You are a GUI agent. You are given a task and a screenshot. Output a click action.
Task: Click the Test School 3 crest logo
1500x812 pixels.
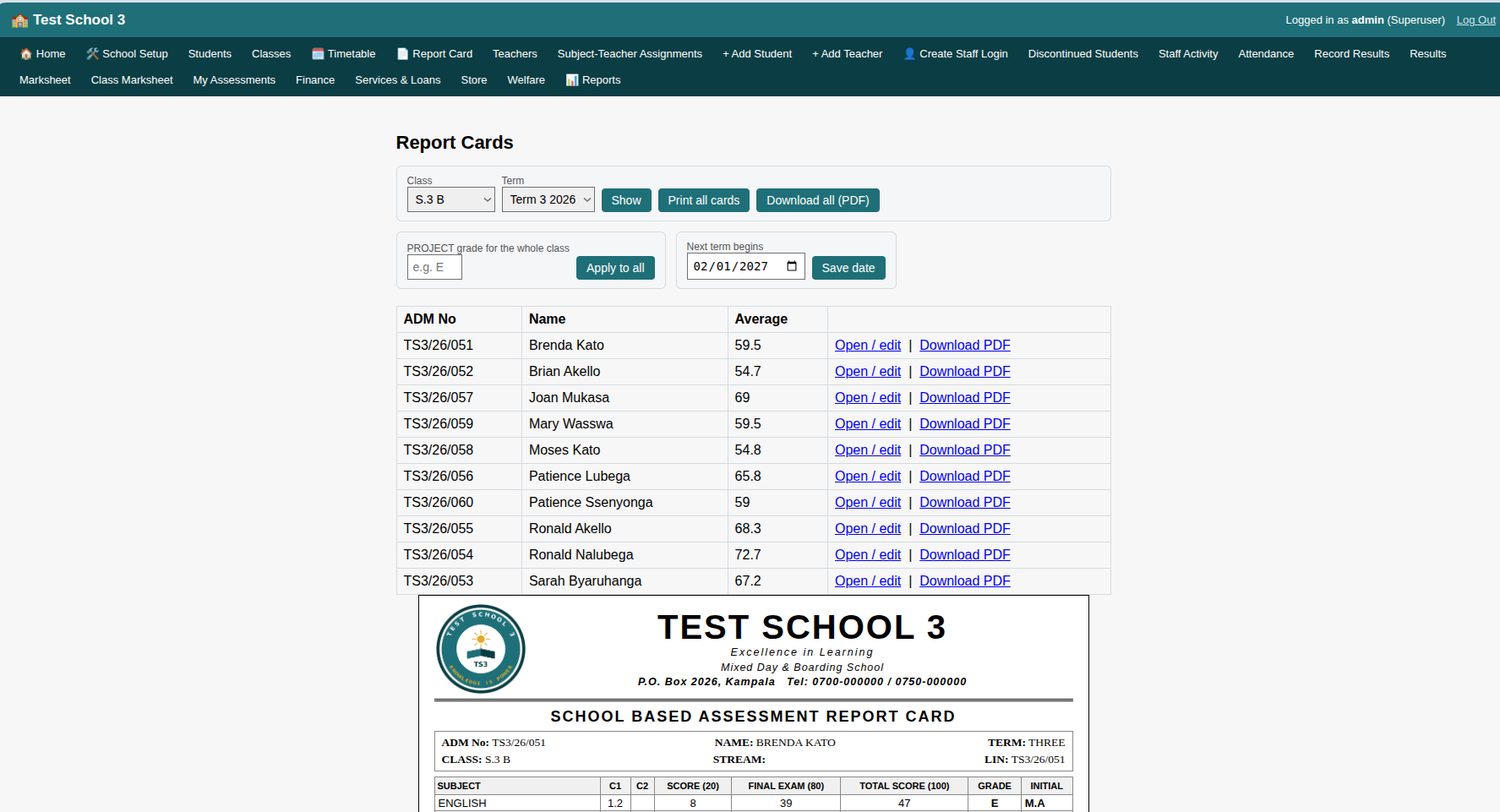pyautogui.click(x=481, y=649)
